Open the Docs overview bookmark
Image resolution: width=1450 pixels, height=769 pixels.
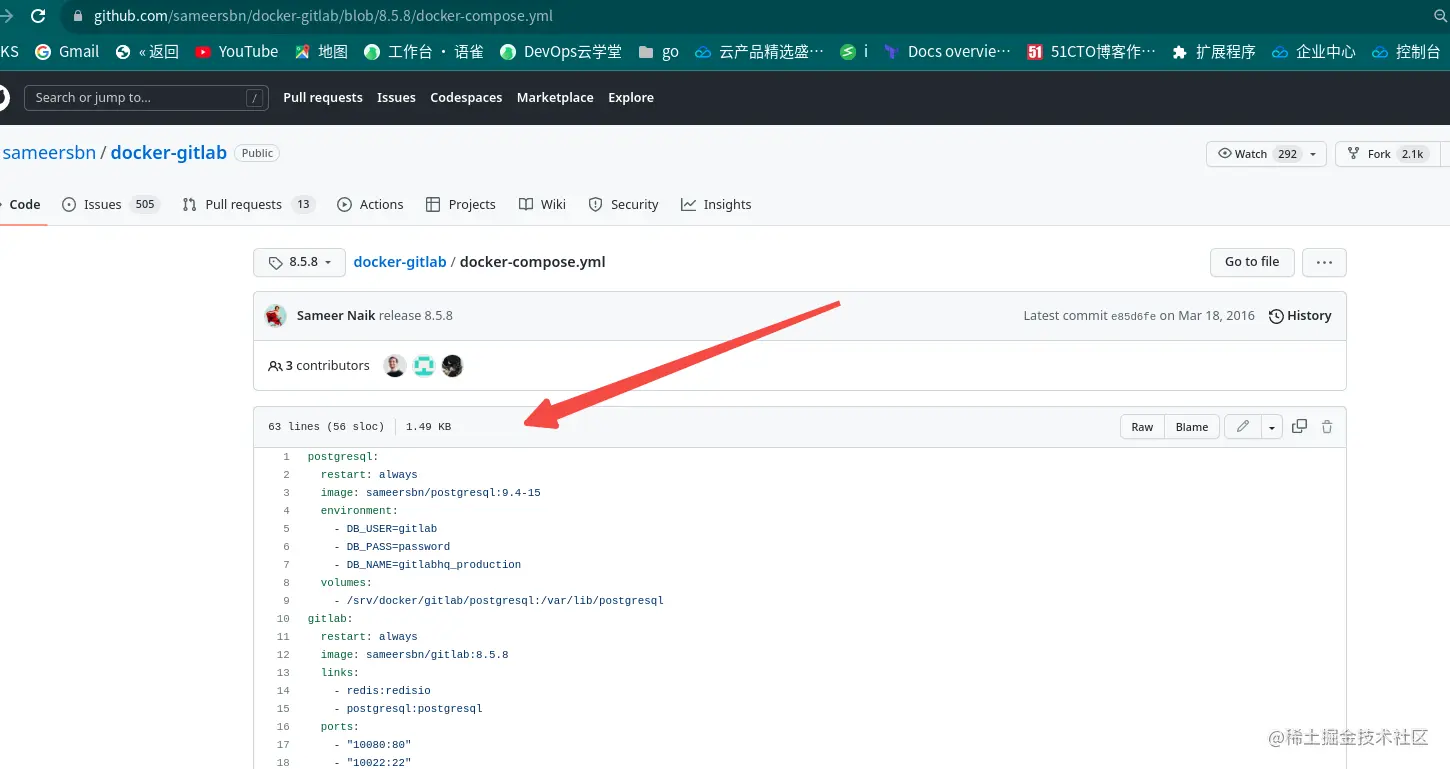tap(948, 52)
